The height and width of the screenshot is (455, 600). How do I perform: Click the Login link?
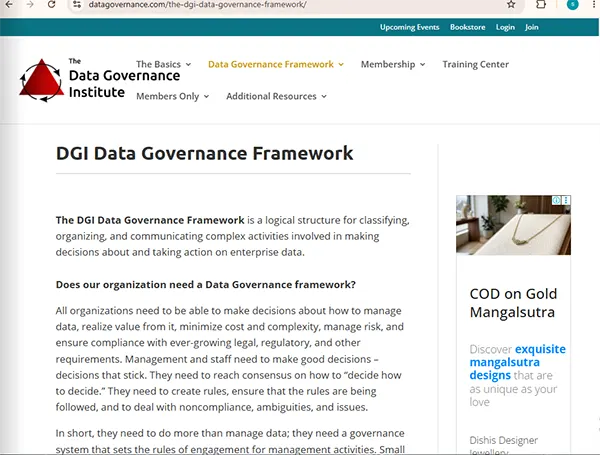505,27
